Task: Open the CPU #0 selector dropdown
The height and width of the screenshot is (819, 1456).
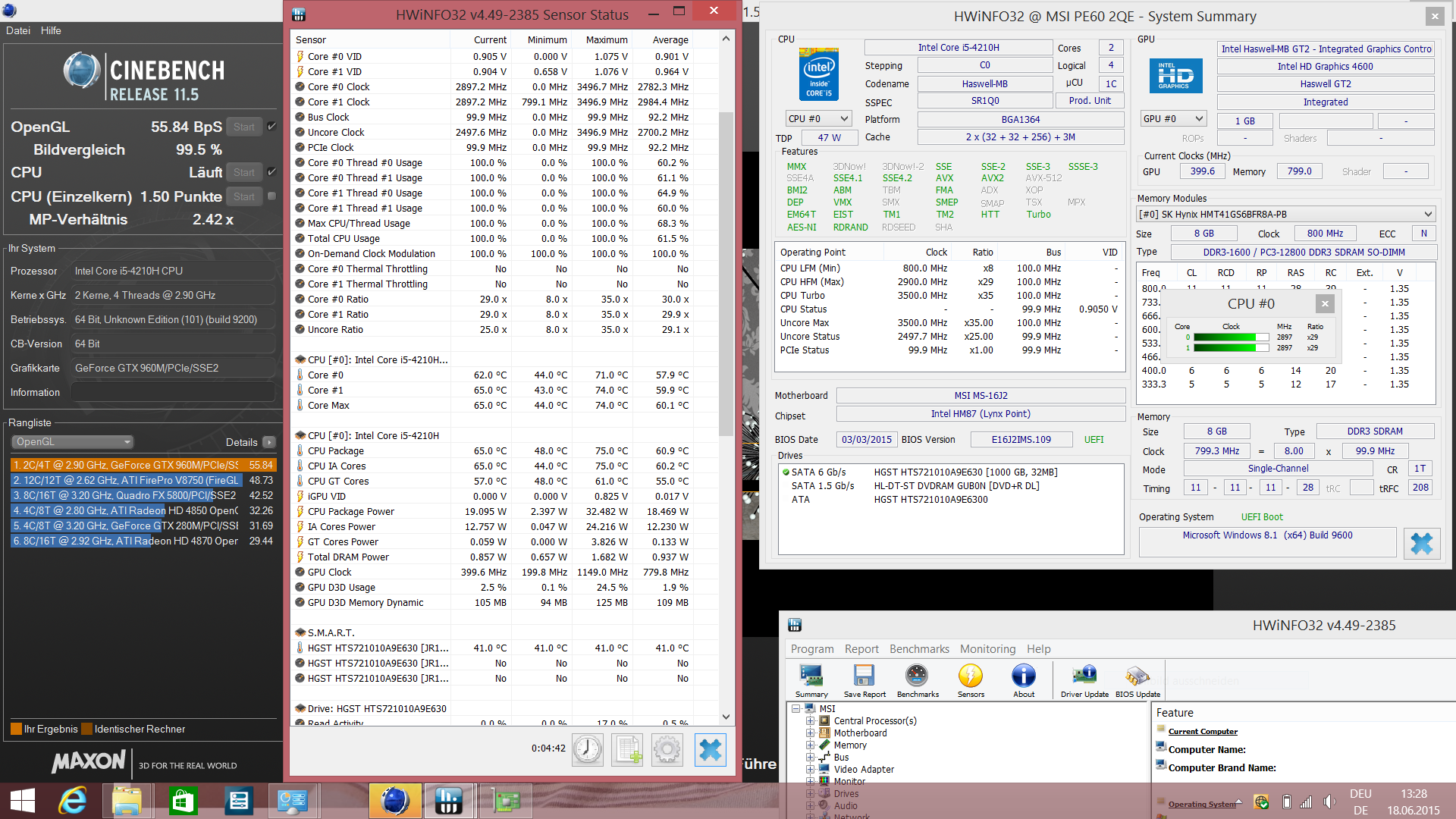Action: click(818, 118)
